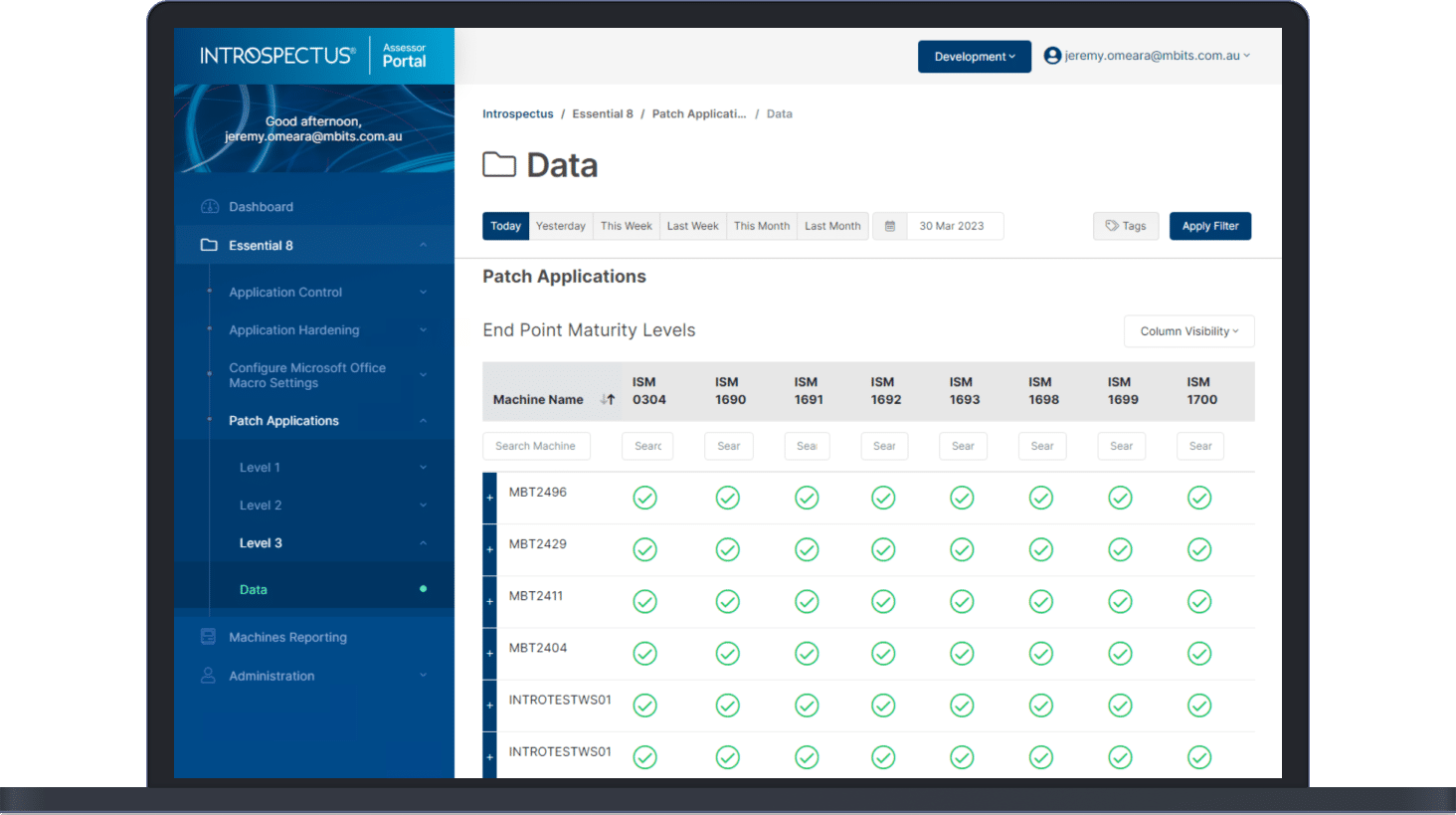Switch to the Last Month filter
This screenshot has height=815, width=1456.
[x=832, y=226]
